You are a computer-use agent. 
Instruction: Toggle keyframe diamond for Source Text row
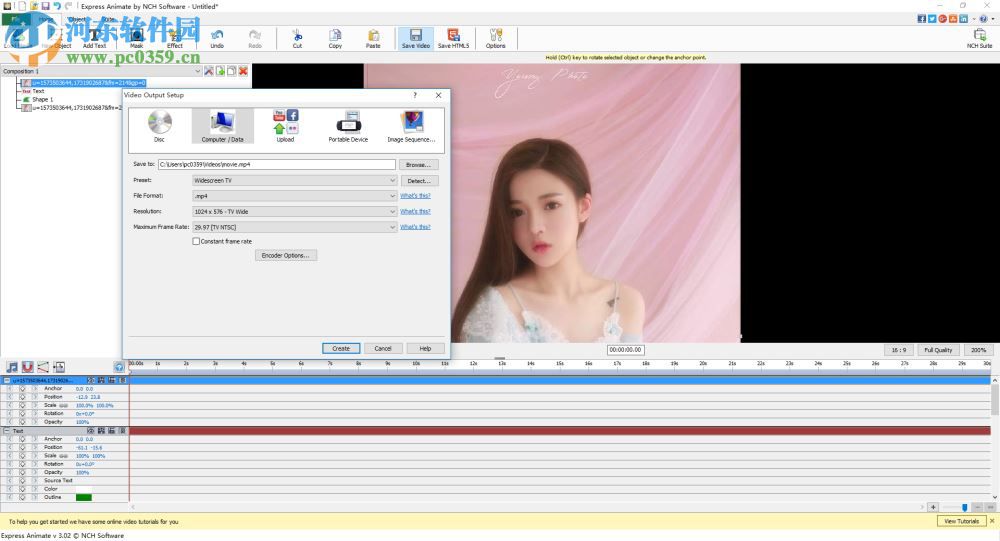click(22, 480)
